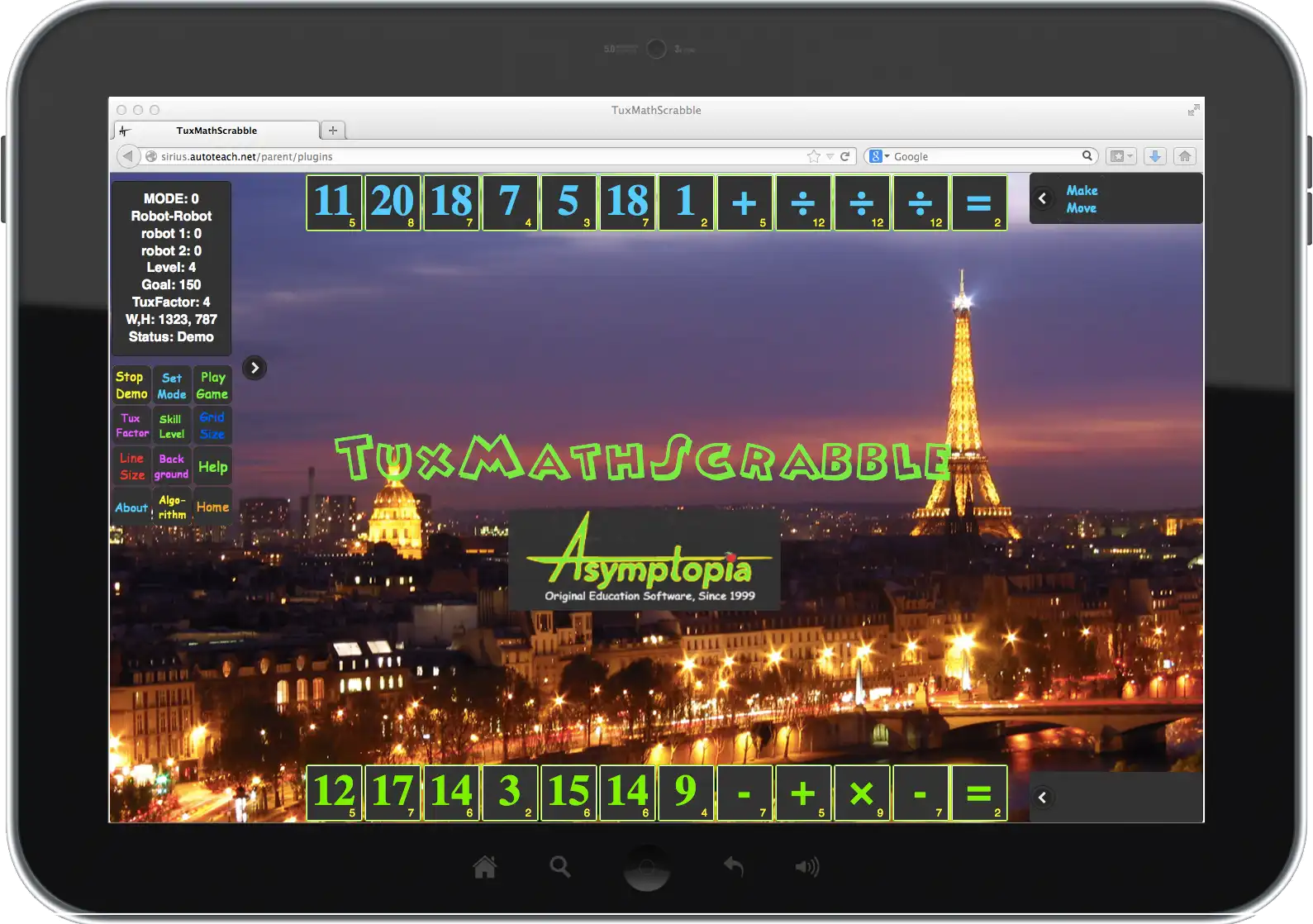
Task: Bookmark page with the star icon
Action: click(x=814, y=156)
